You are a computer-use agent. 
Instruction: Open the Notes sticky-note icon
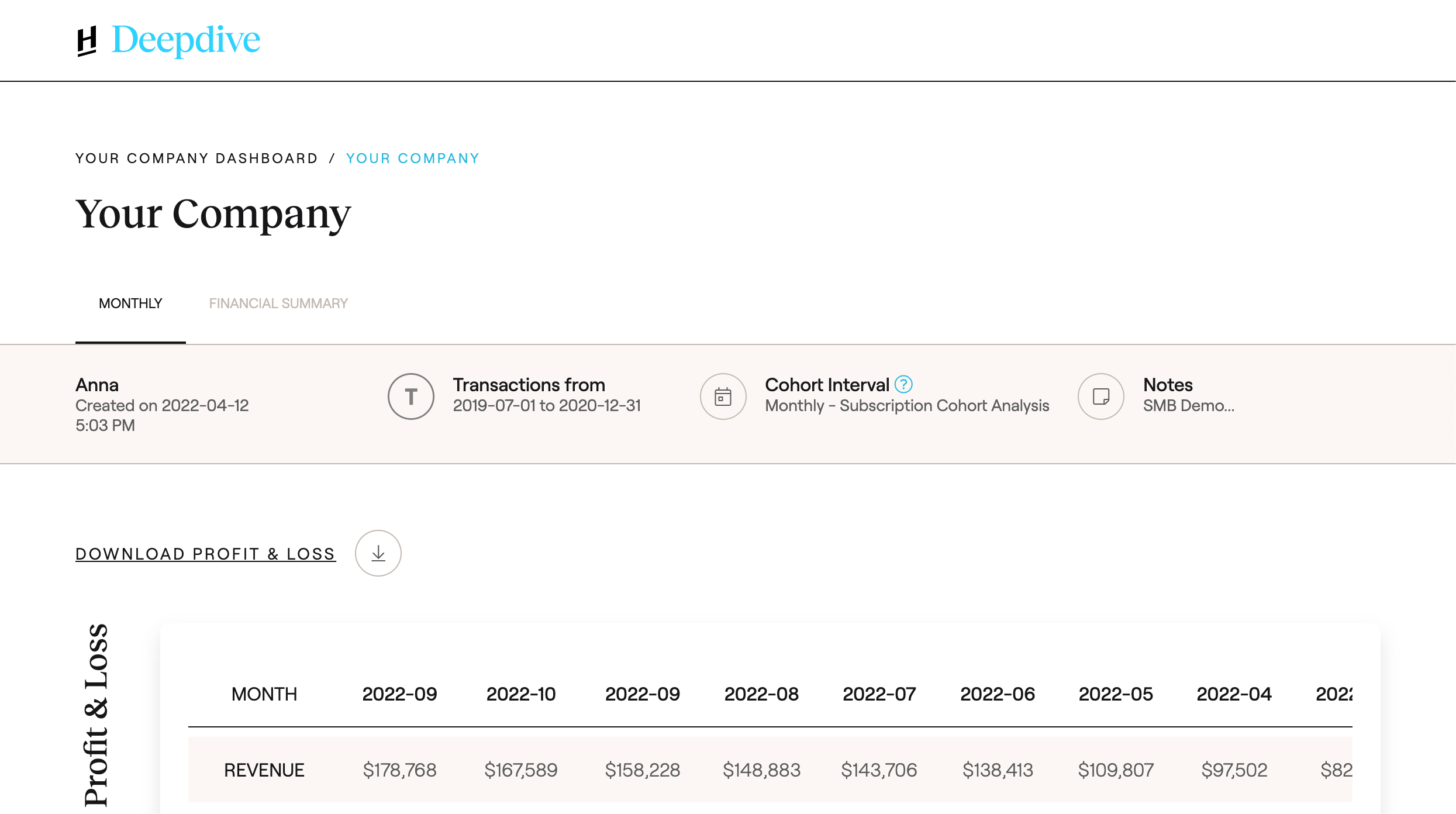coord(1100,396)
